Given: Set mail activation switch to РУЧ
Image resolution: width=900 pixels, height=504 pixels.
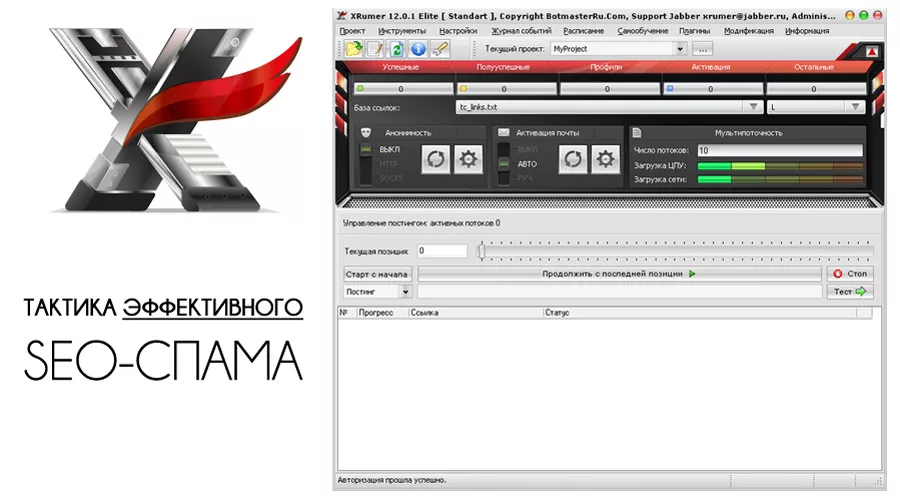Looking at the screenshot, I should [525, 178].
